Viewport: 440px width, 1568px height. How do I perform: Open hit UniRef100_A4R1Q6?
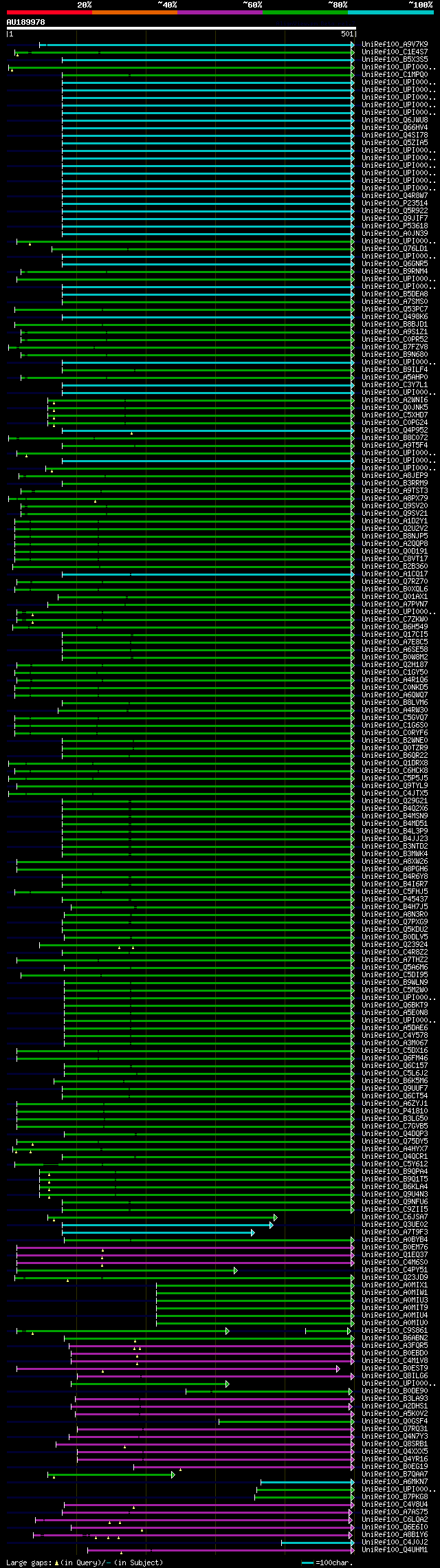(x=395, y=680)
